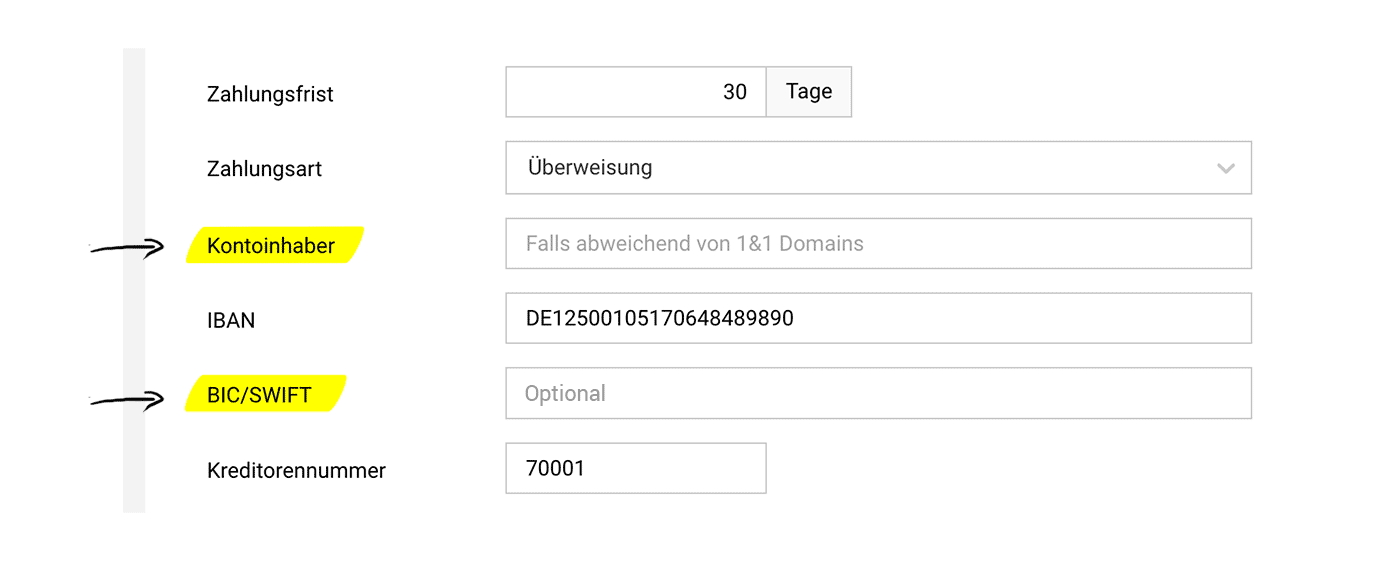Click the Kreditorennummer label
The image size is (1400, 570).
(296, 470)
